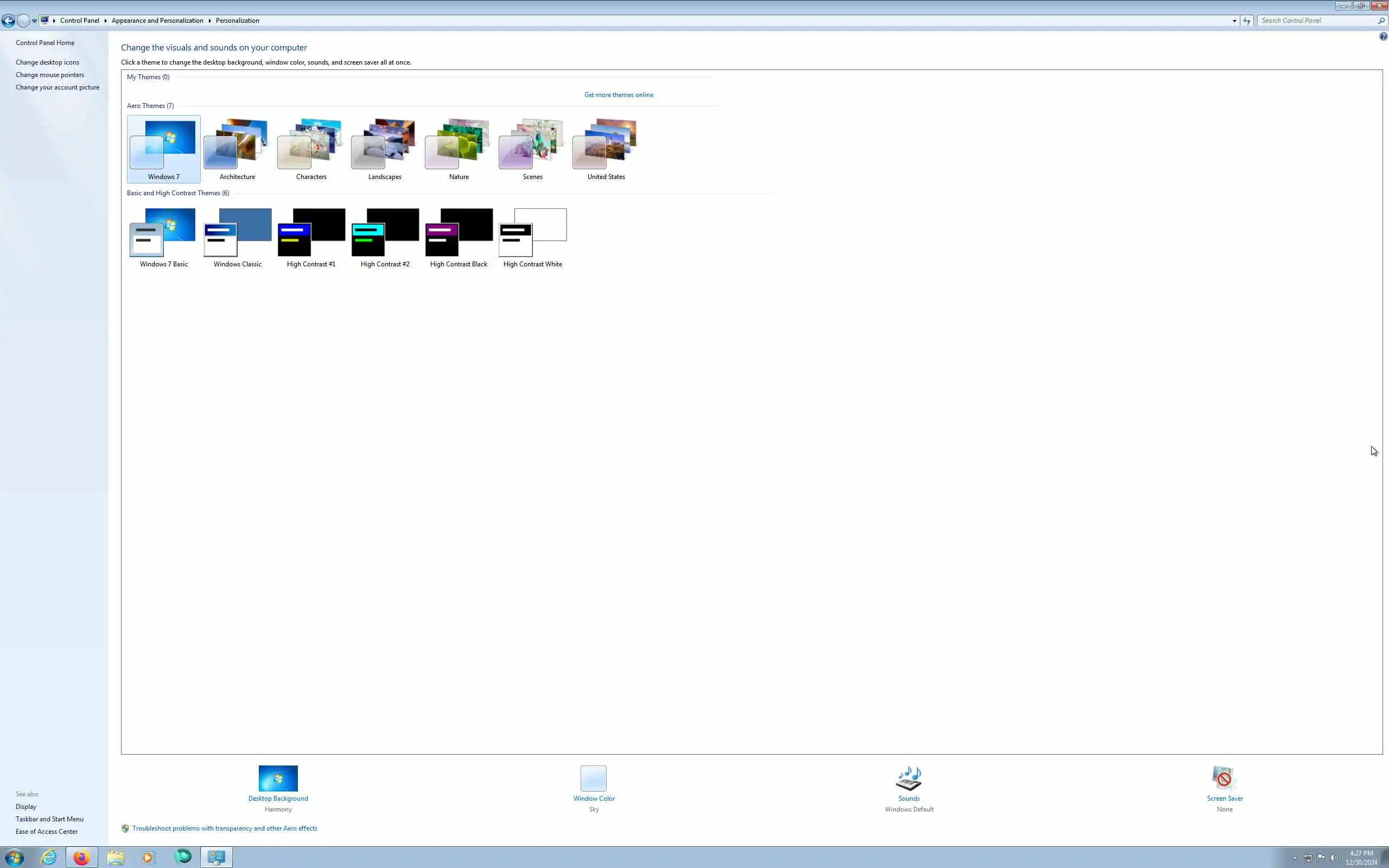Open Internet Explorer from taskbar

tap(49, 857)
